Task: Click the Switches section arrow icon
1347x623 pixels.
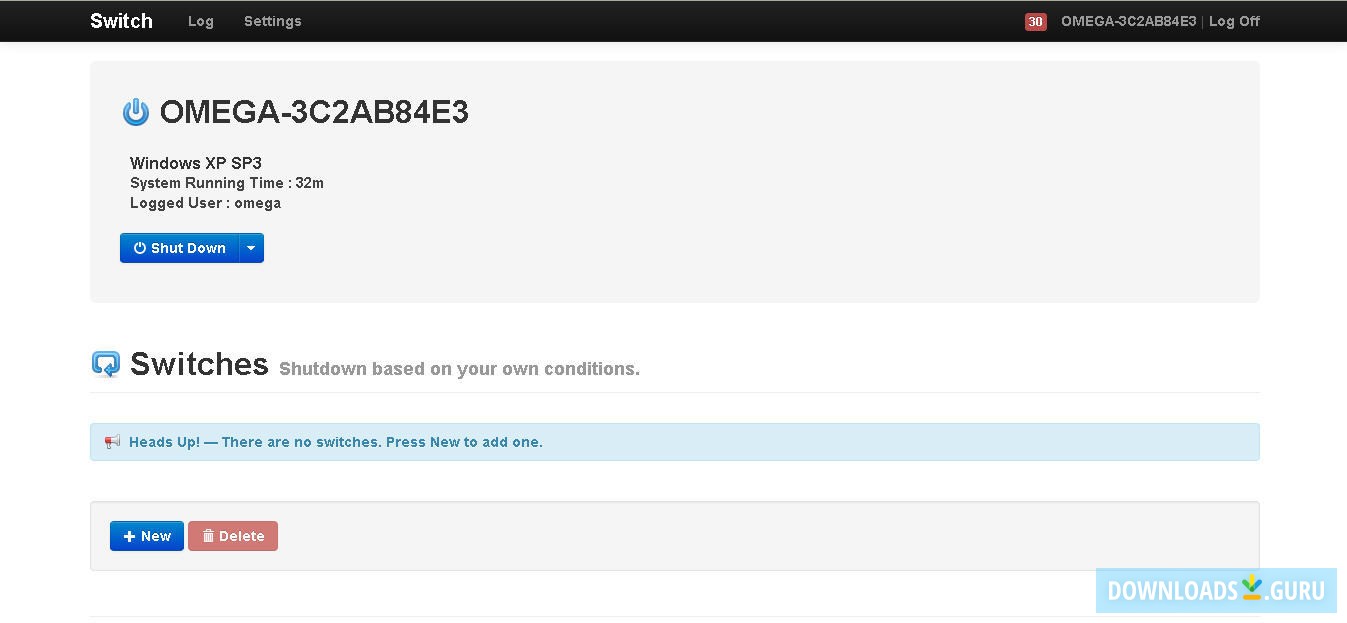Action: coord(105,364)
